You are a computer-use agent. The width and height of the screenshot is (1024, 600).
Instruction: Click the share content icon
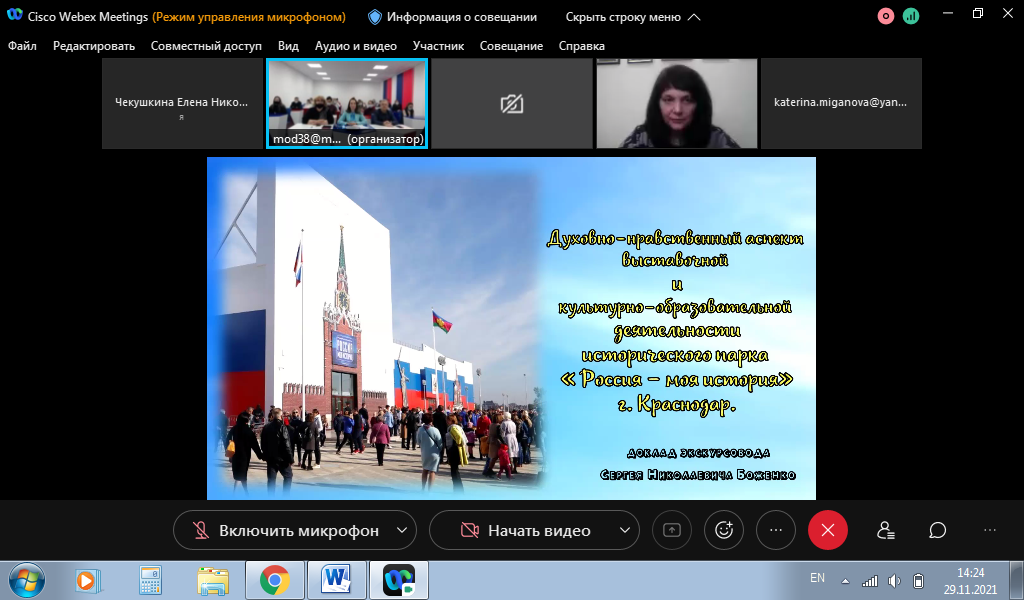[x=671, y=530]
